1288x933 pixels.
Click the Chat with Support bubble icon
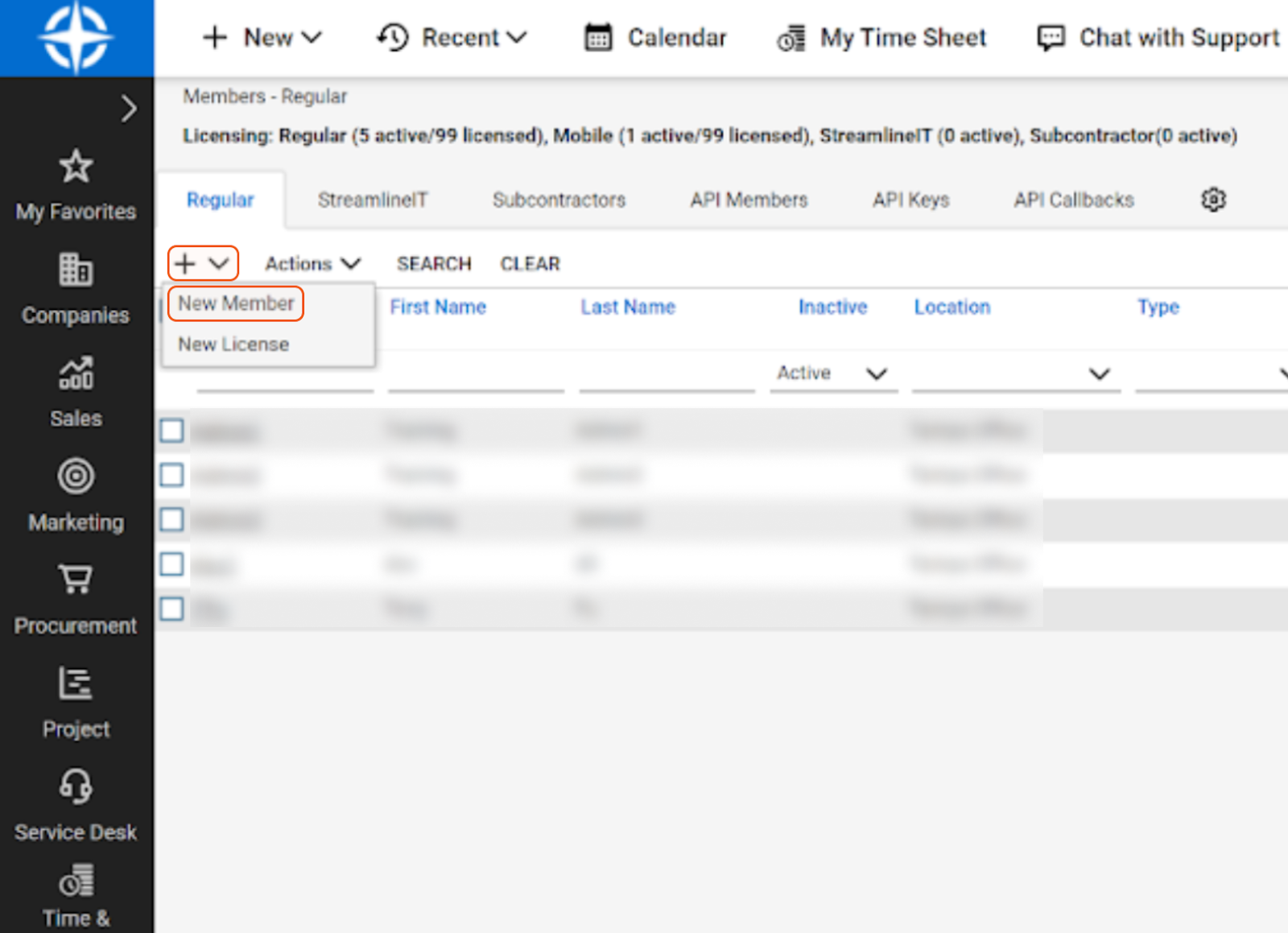pyautogui.click(x=1051, y=38)
